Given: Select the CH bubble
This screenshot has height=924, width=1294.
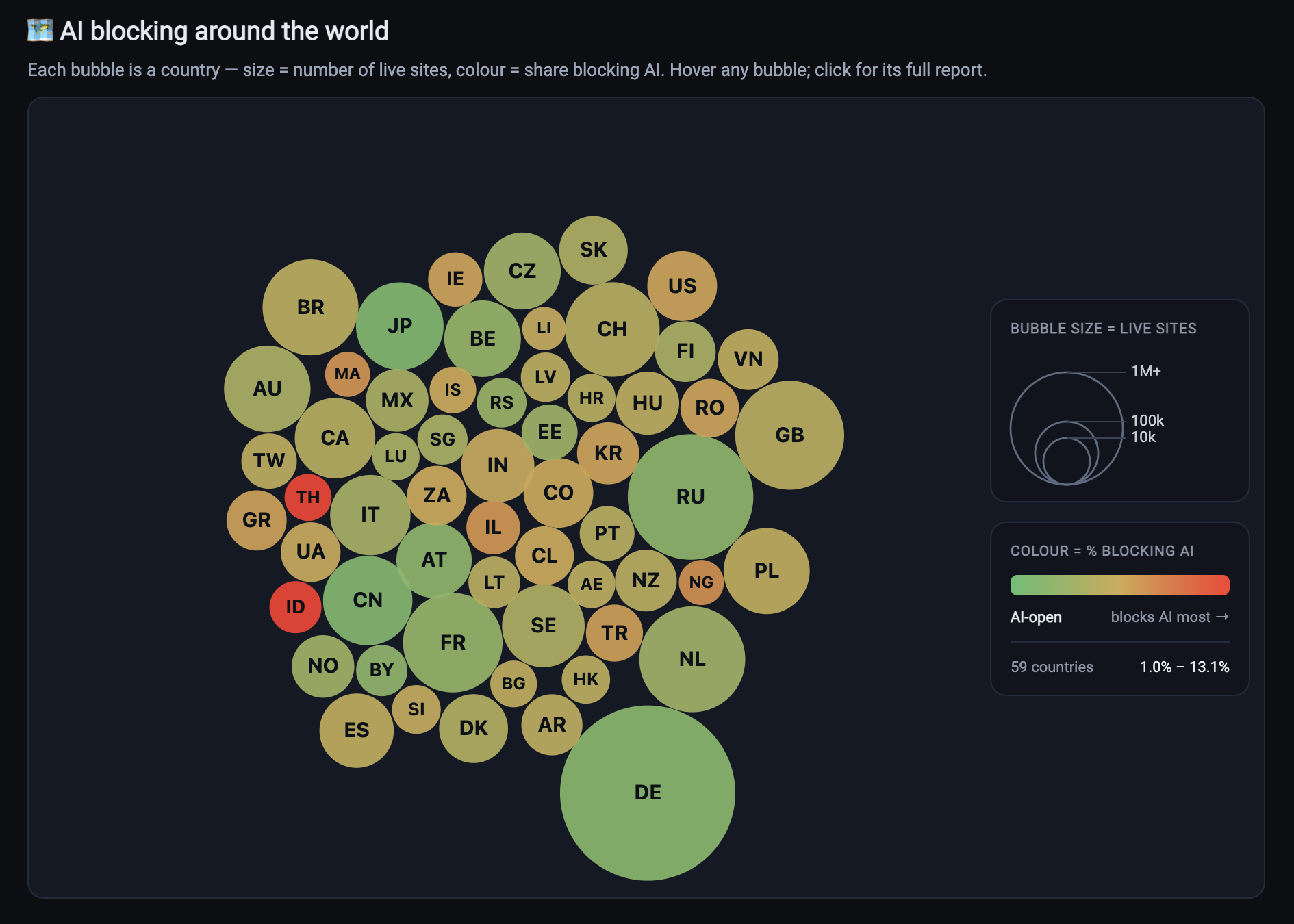Looking at the screenshot, I should pyautogui.click(x=612, y=329).
